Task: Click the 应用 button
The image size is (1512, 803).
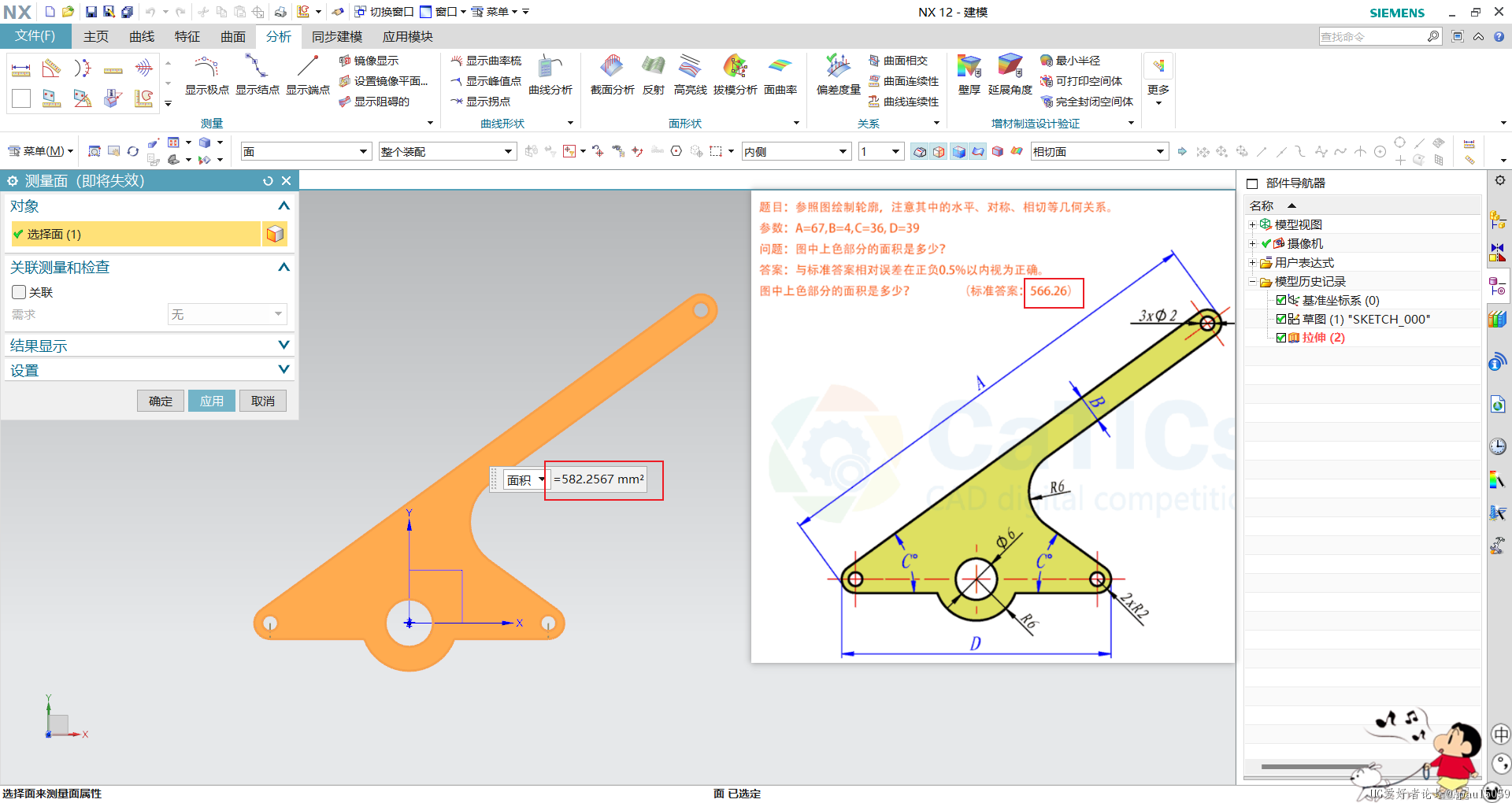Action: point(212,401)
